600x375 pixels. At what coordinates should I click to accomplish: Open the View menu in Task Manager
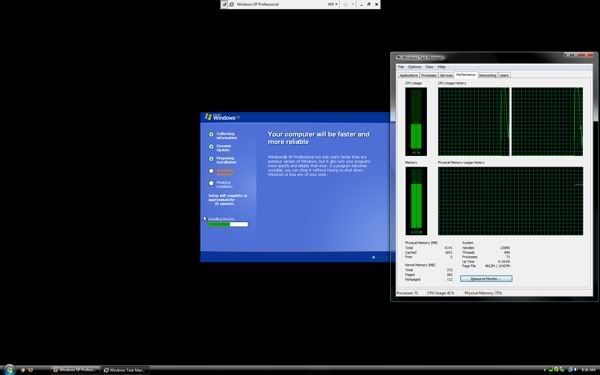click(429, 67)
